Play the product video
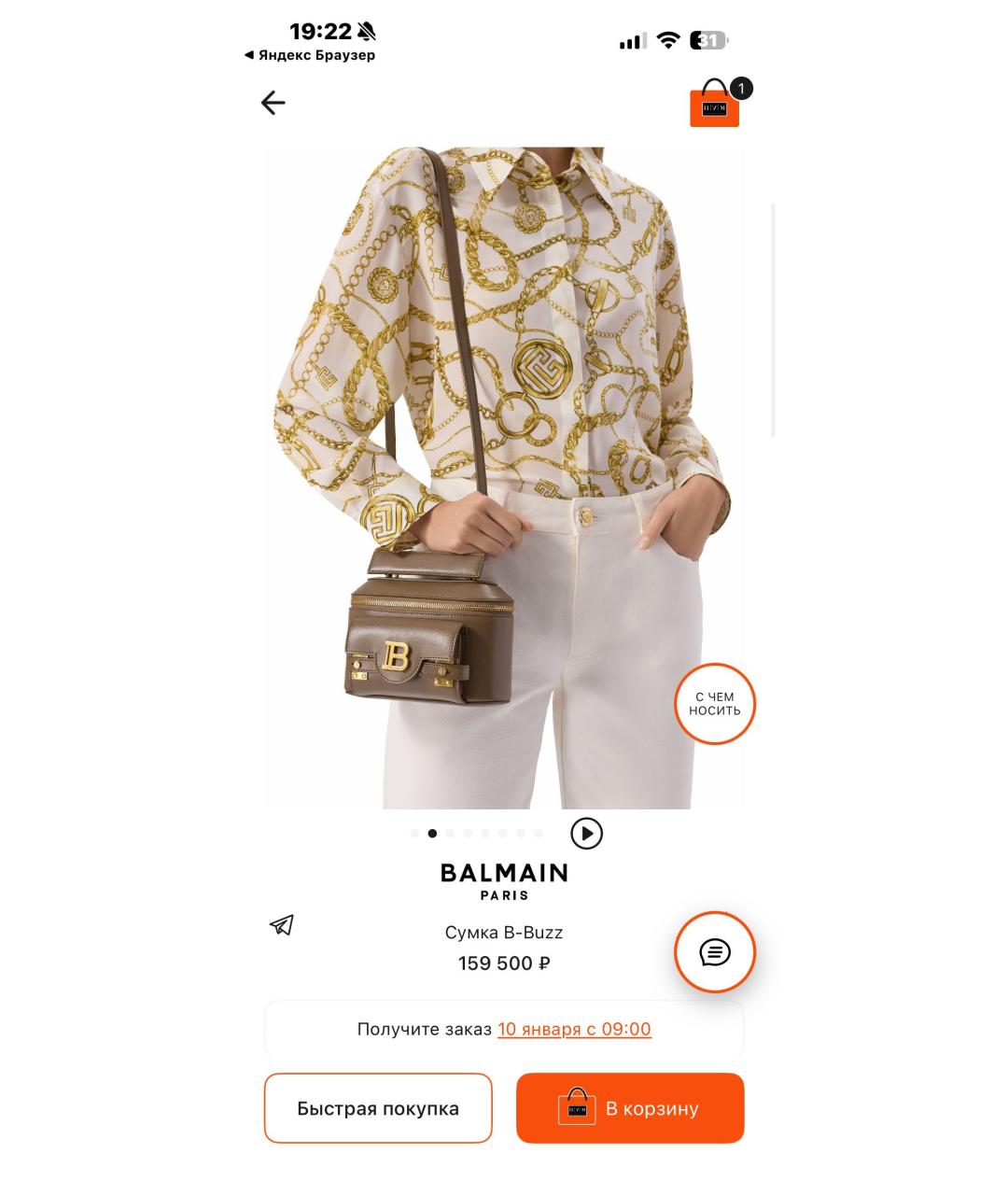1008x1195 pixels. 586,833
